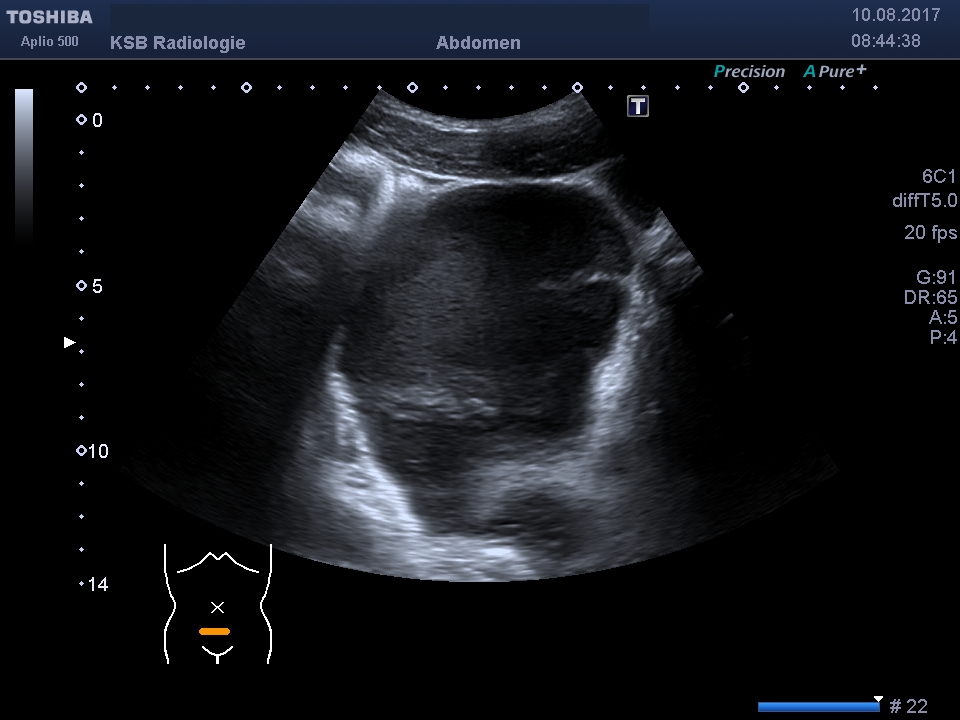Click the date 10.08.2017

tap(896, 15)
